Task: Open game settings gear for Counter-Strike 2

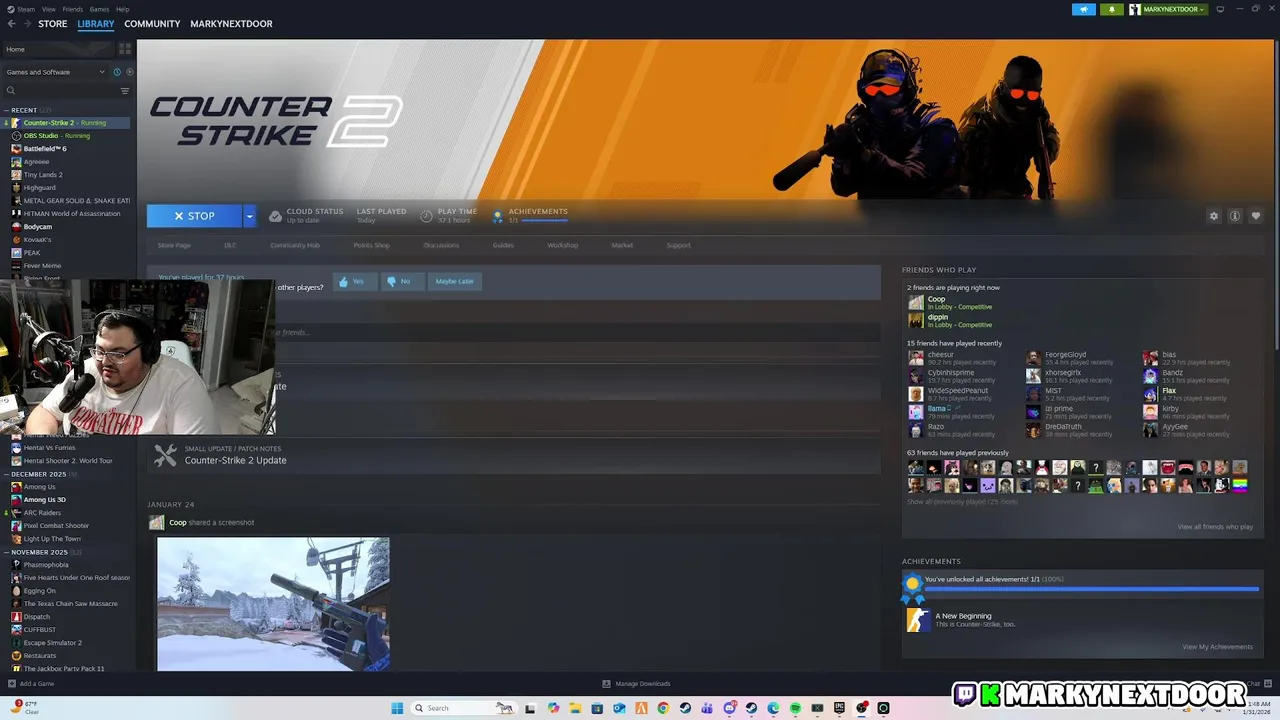Action: coord(1214,216)
